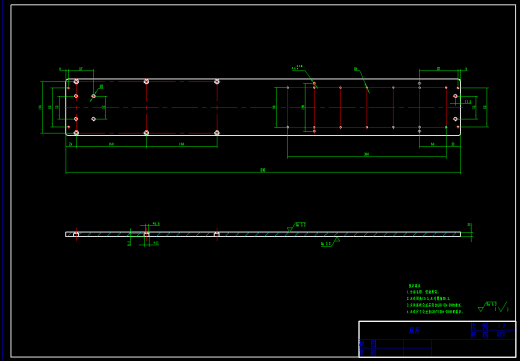
Task: Select the hatched section view of the plate
Action: [263, 234]
